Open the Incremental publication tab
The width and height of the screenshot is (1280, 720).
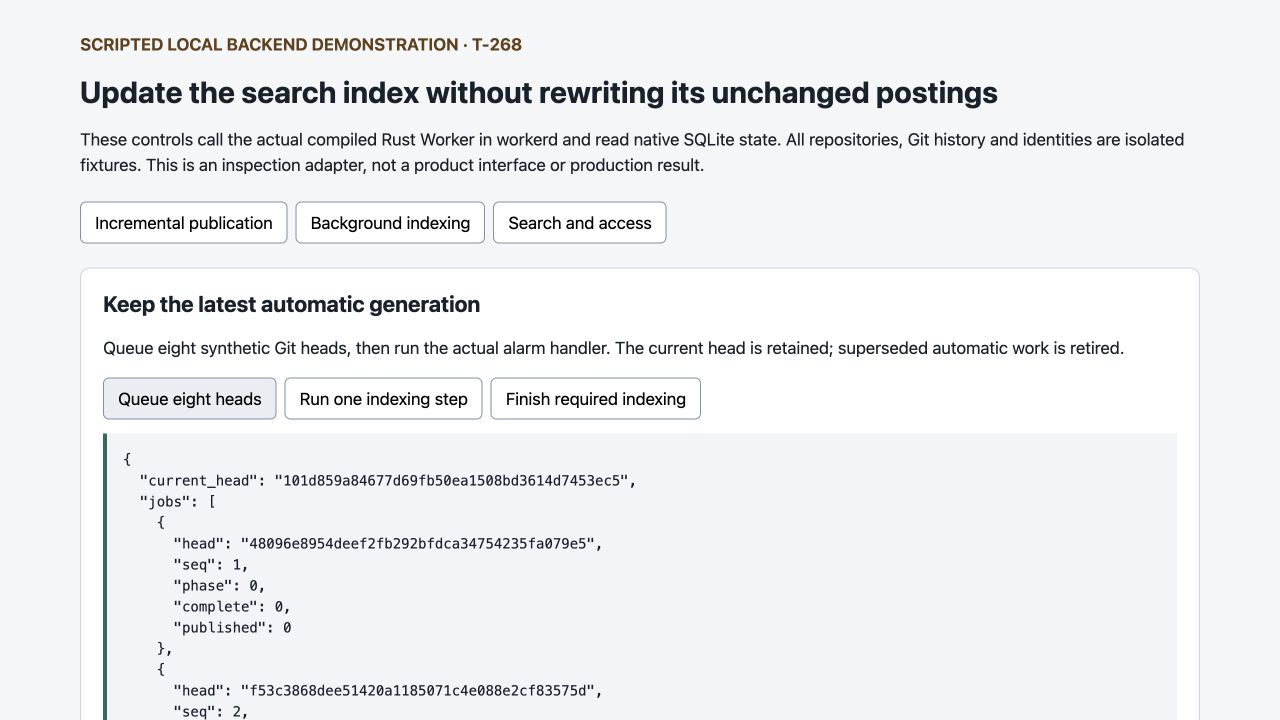(183, 223)
